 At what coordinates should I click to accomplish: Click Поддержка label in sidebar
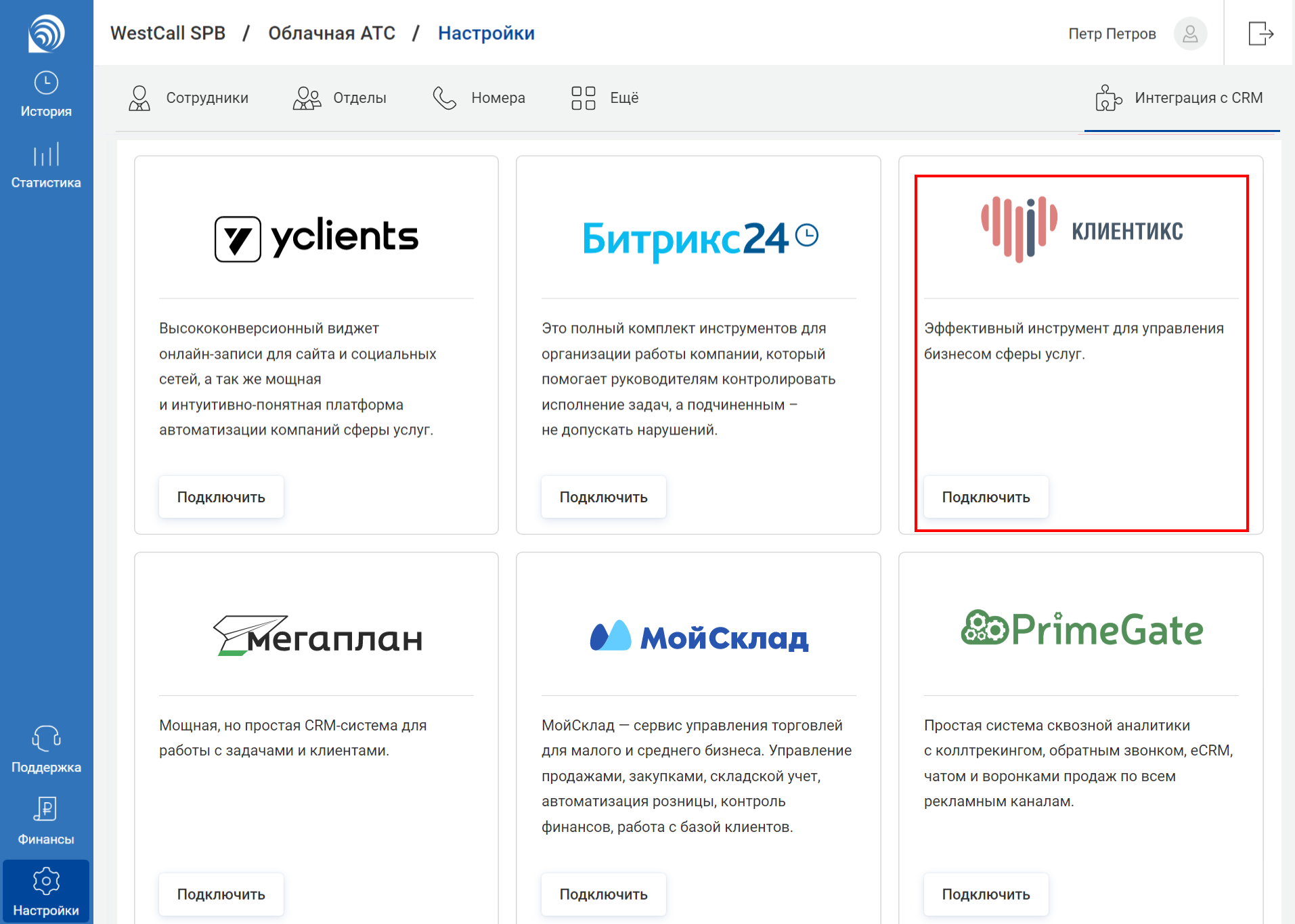(x=46, y=768)
